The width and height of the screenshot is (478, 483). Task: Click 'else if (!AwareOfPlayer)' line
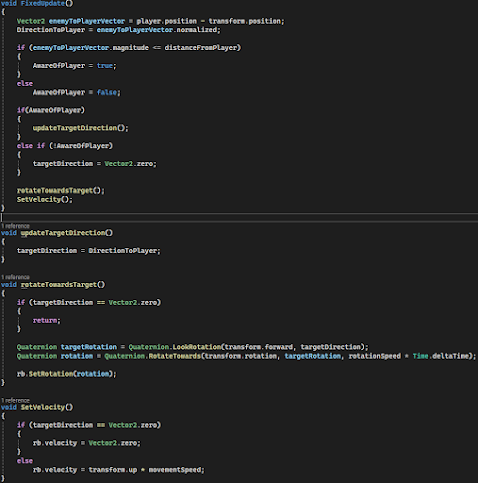pos(65,146)
